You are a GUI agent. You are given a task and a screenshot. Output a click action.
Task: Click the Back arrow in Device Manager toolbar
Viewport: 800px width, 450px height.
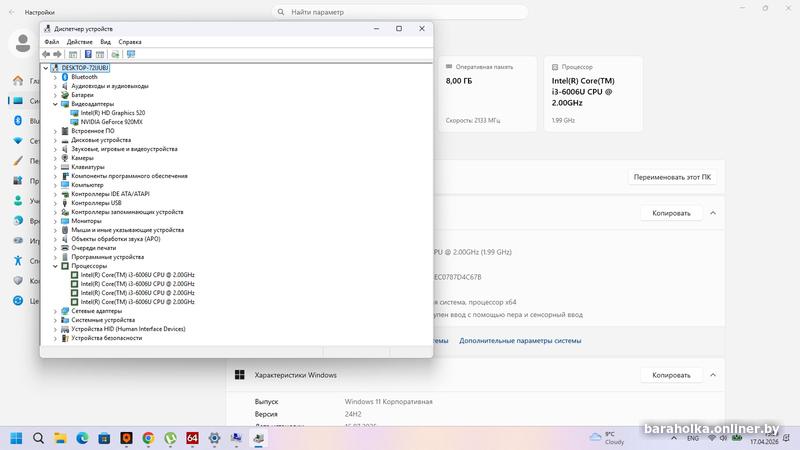46,54
